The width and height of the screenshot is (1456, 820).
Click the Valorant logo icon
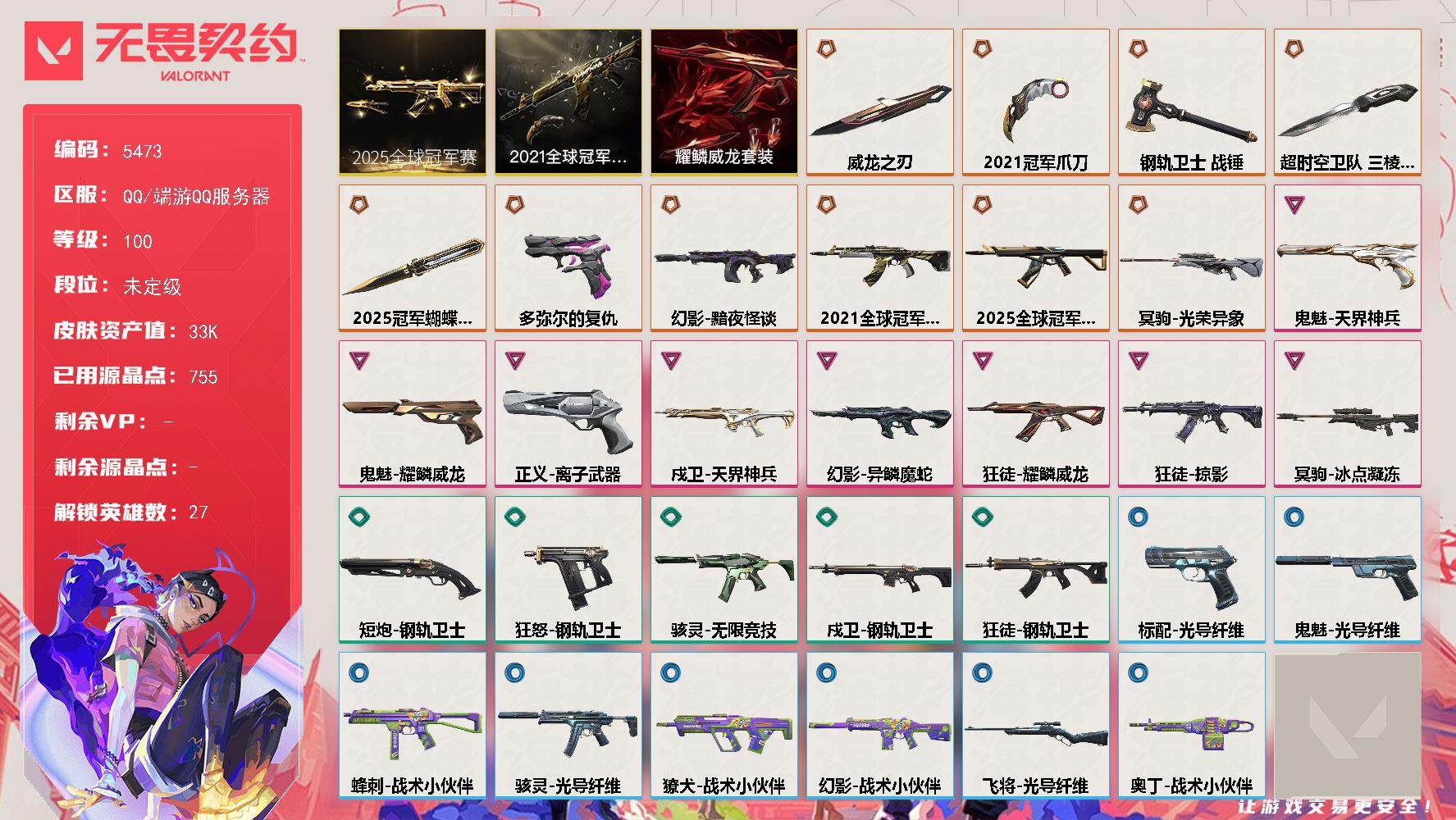(54, 51)
